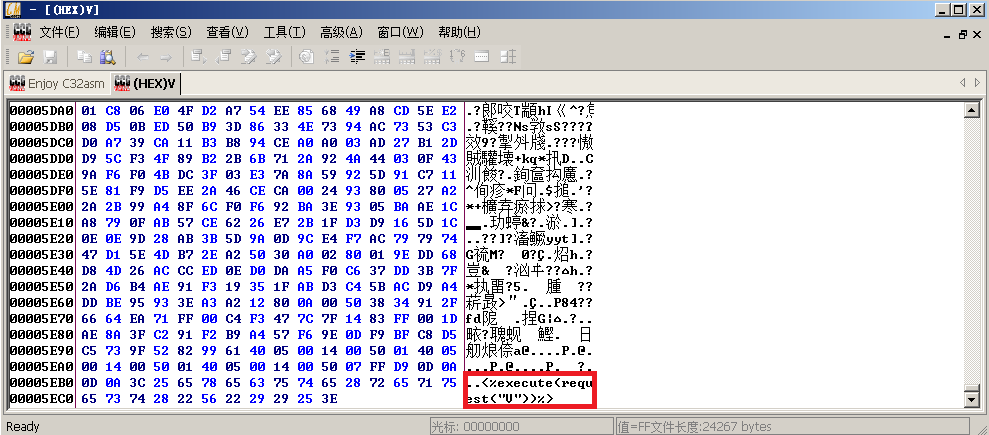989x435 pixels.
Task: Click offset 00005EB0 in address column
Action: click(x=42, y=383)
